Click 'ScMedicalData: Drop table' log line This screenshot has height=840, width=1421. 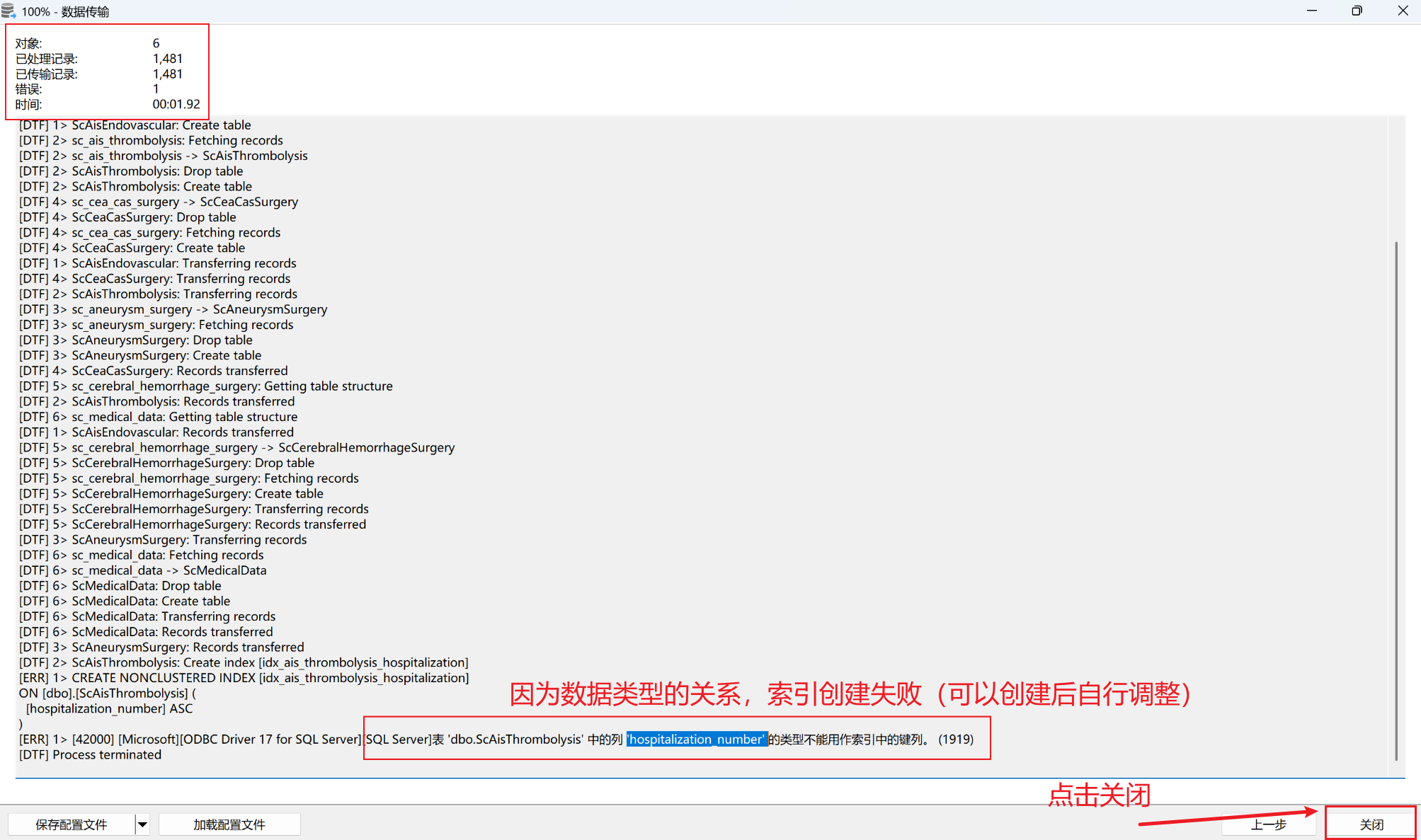click(120, 586)
